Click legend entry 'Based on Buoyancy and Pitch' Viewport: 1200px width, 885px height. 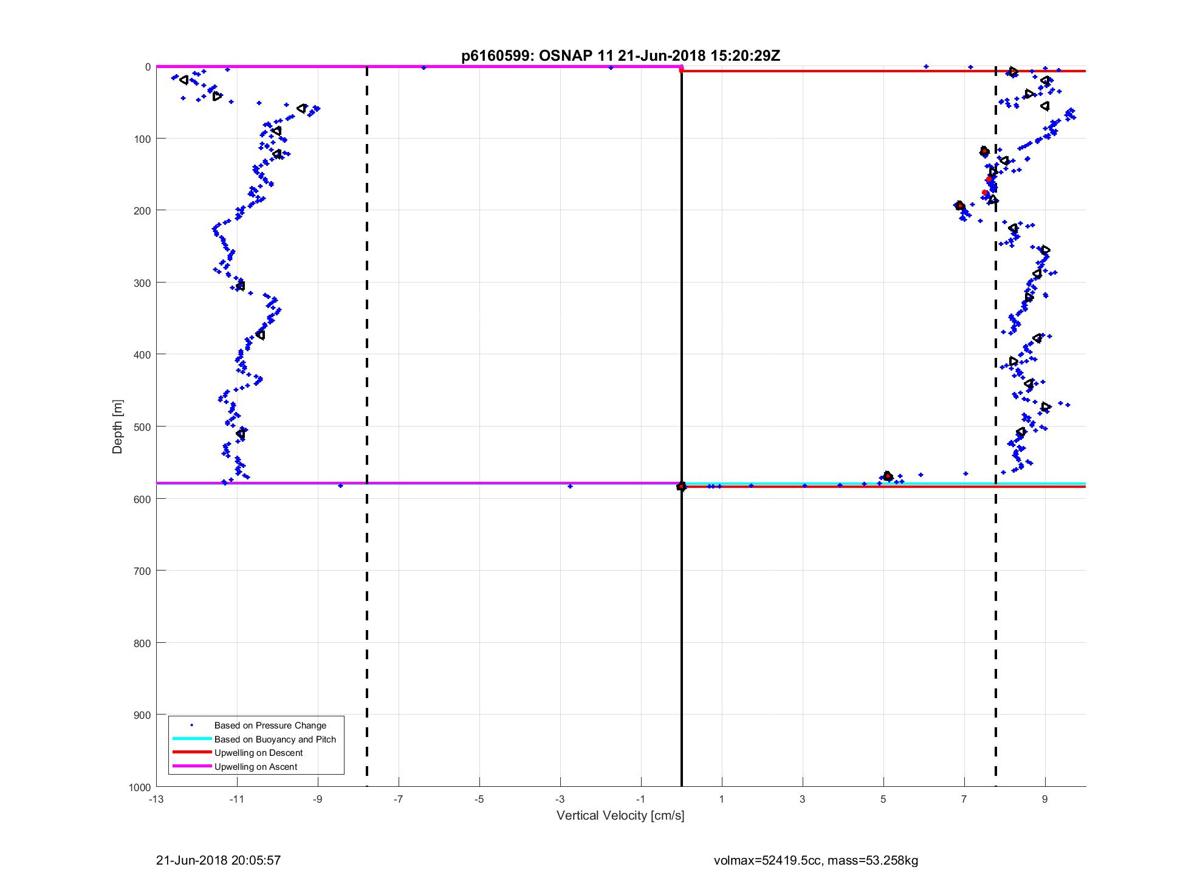[275, 739]
